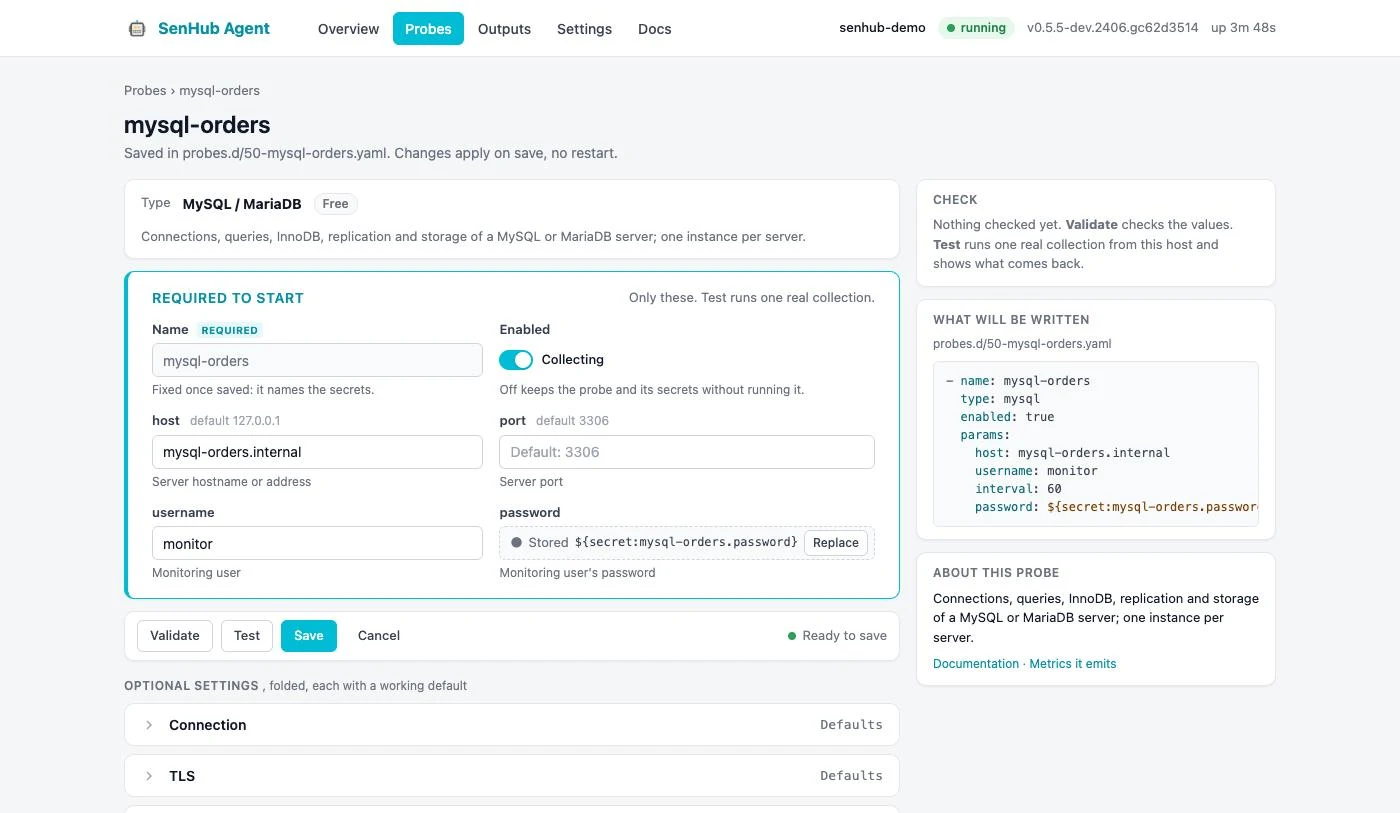The image size is (1400, 813).
Task: Focus the port input field
Action: pos(687,452)
